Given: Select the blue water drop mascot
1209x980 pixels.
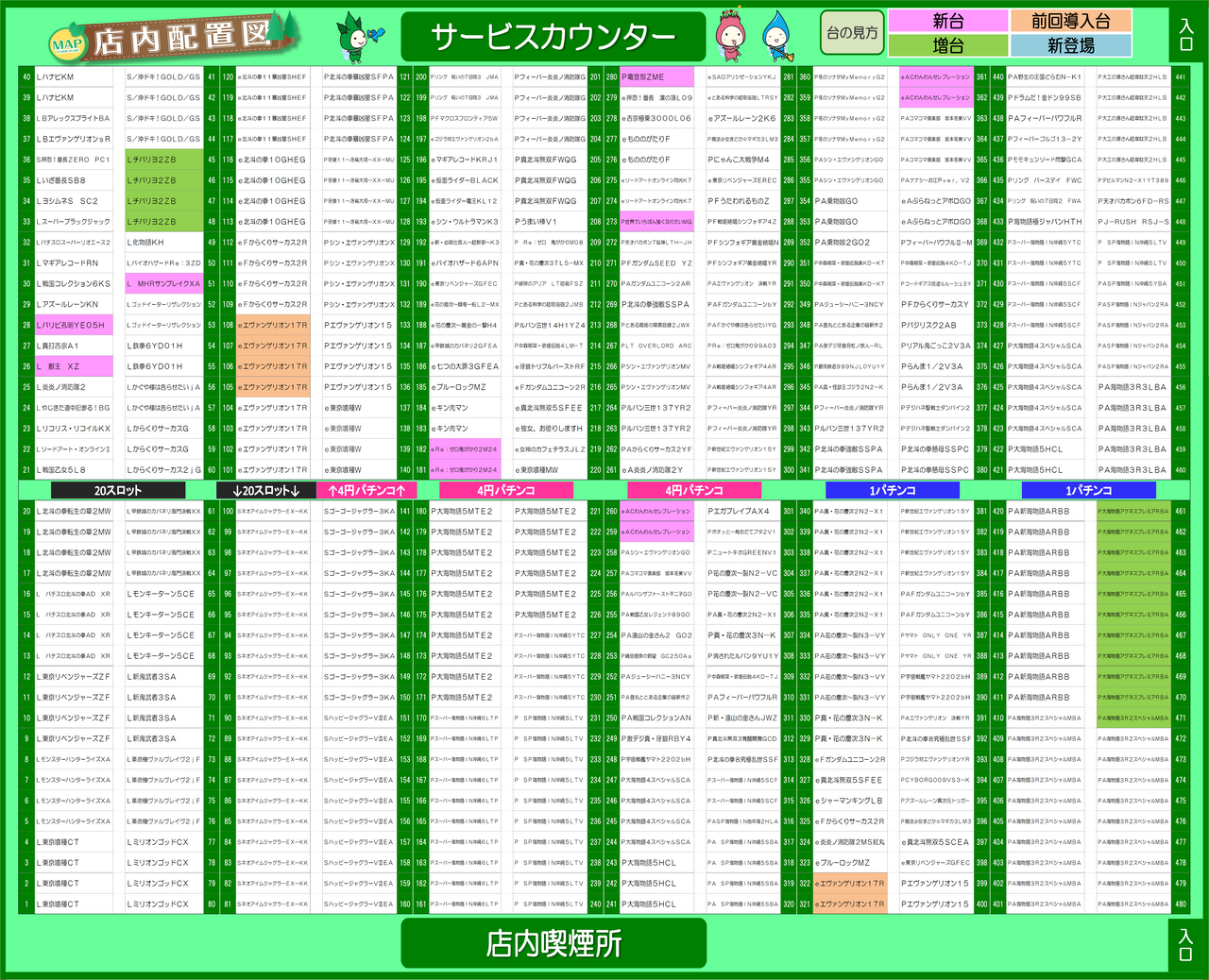Looking at the screenshot, I should (x=775, y=35).
